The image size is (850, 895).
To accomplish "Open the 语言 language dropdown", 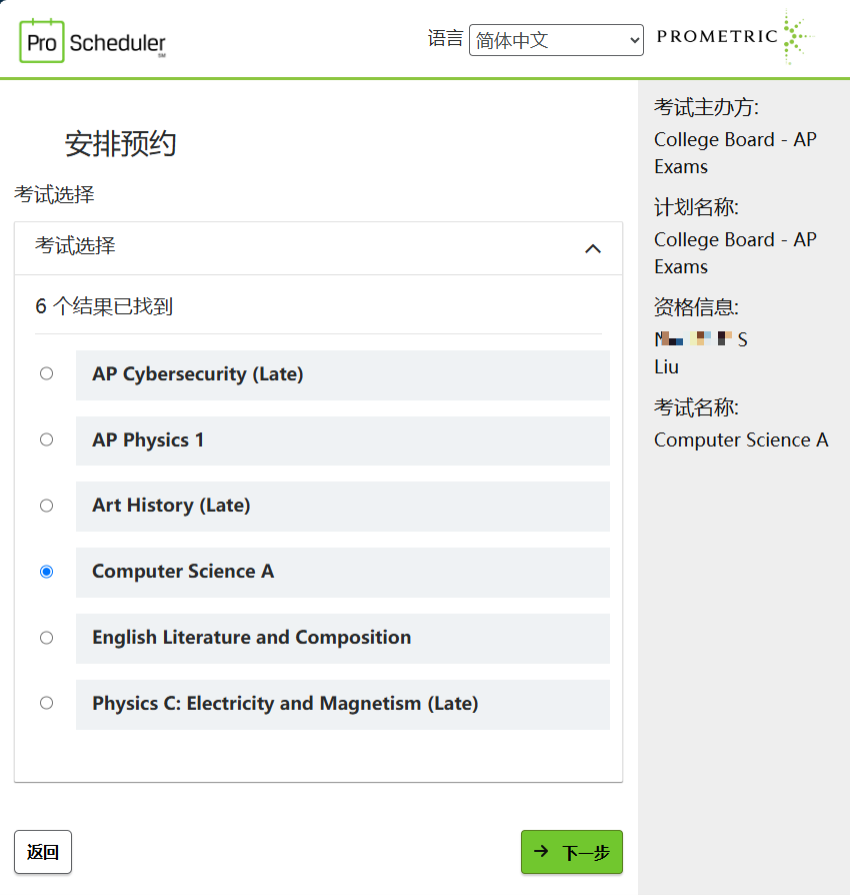I will coord(556,40).
